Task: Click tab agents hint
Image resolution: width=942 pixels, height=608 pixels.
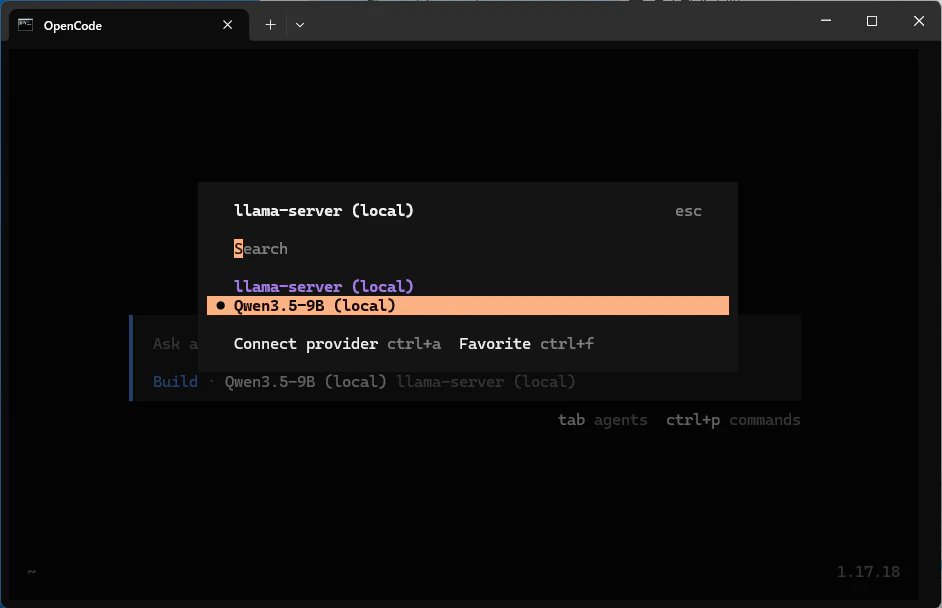Action: coord(602,419)
